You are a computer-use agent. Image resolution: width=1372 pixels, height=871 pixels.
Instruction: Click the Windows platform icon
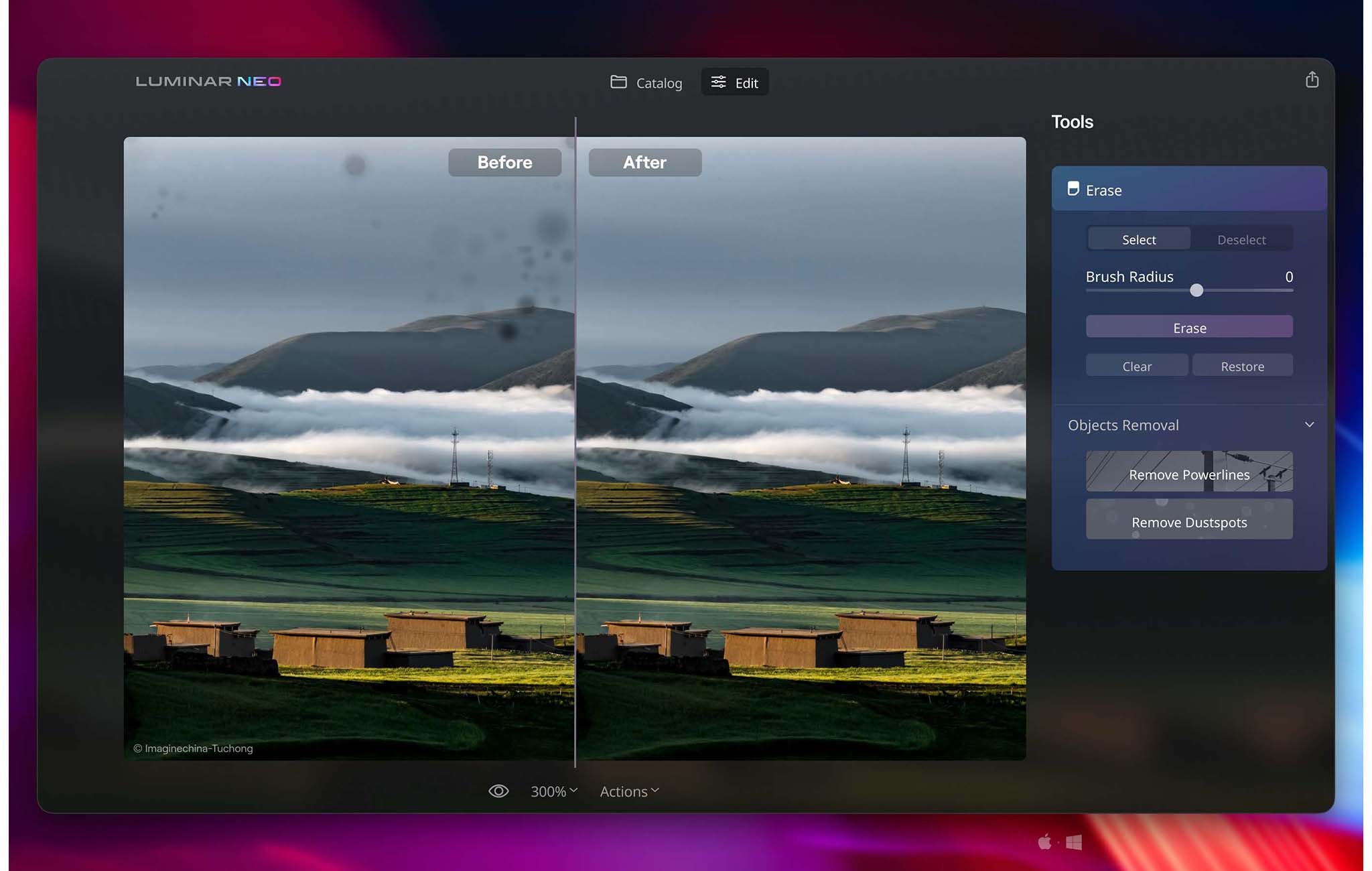[x=1074, y=842]
